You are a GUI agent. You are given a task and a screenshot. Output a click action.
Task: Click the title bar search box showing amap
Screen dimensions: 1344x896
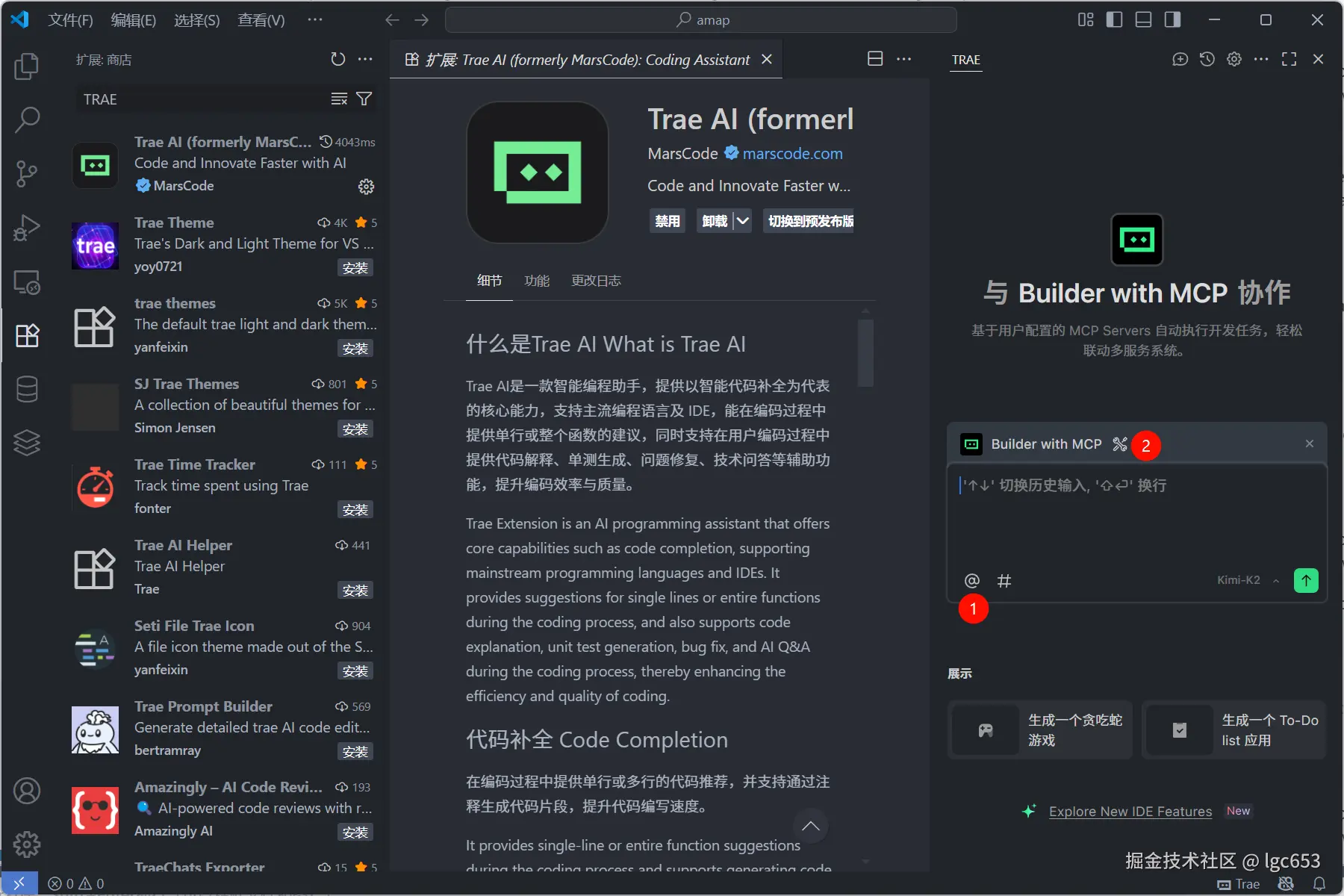click(x=701, y=20)
